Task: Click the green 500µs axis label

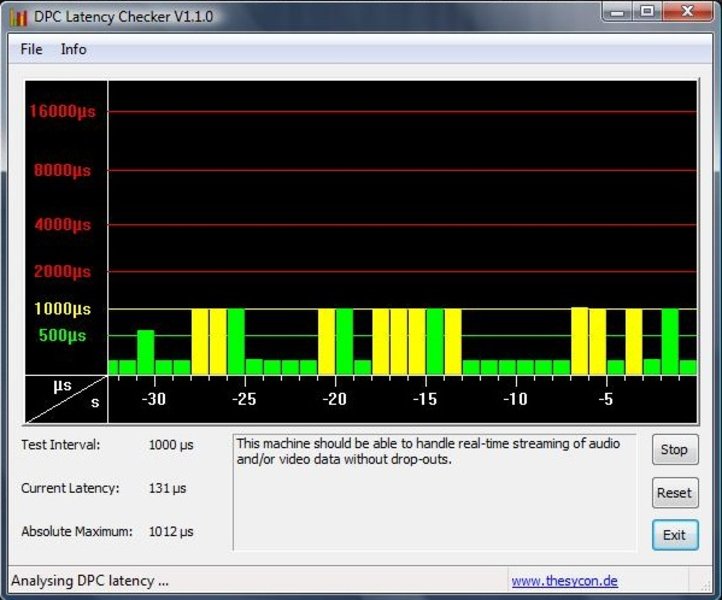Action: 62,335
